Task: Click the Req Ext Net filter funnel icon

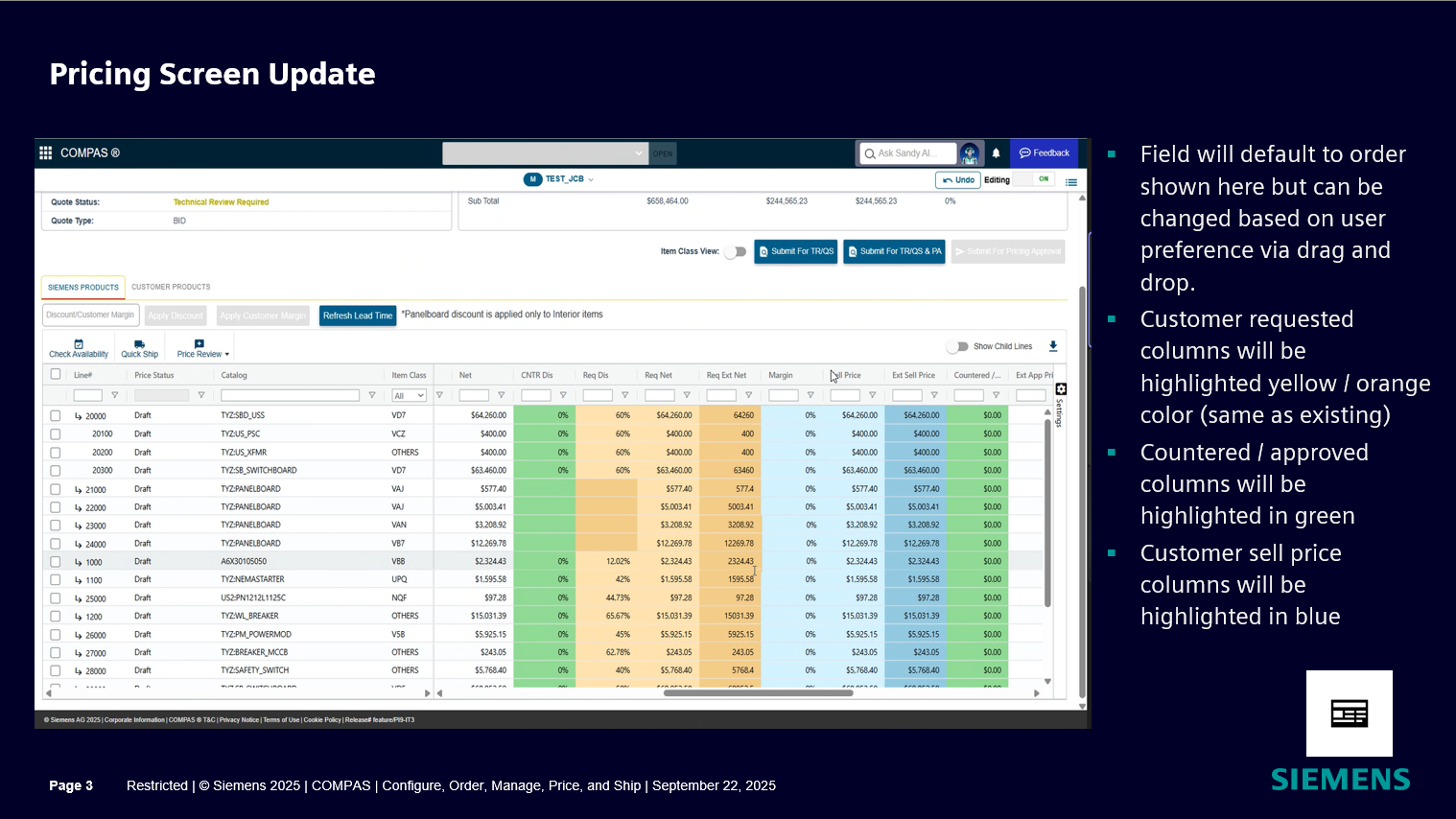Action: point(748,395)
